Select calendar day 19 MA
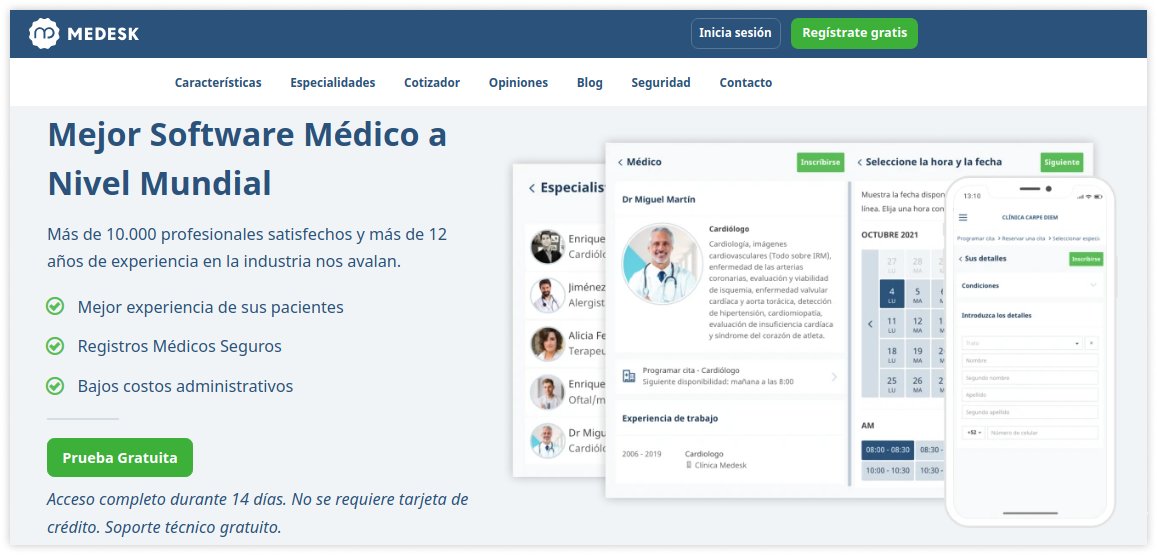1157x555 pixels. pyautogui.click(x=917, y=355)
